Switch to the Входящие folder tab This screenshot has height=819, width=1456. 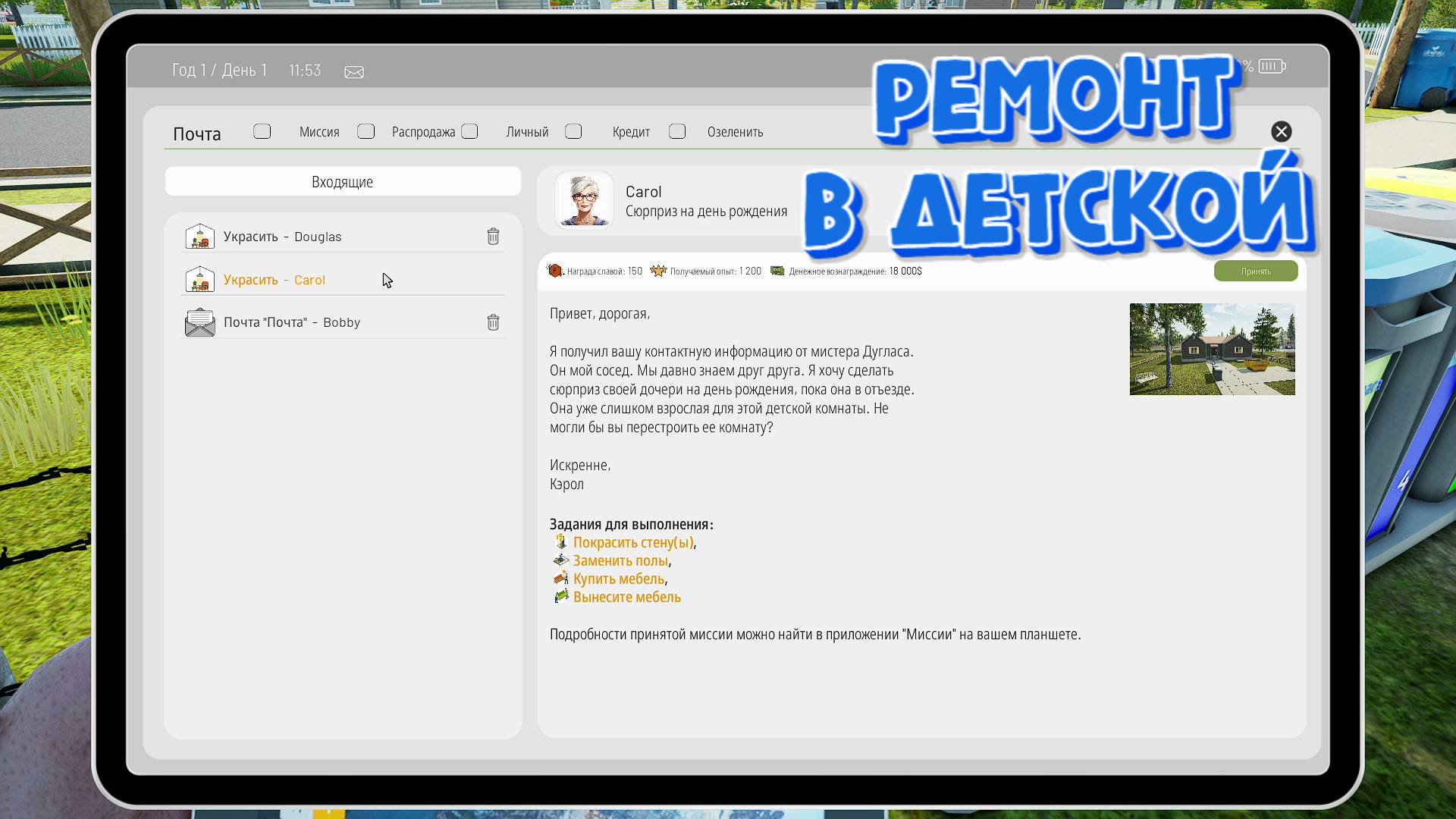pyautogui.click(x=343, y=181)
